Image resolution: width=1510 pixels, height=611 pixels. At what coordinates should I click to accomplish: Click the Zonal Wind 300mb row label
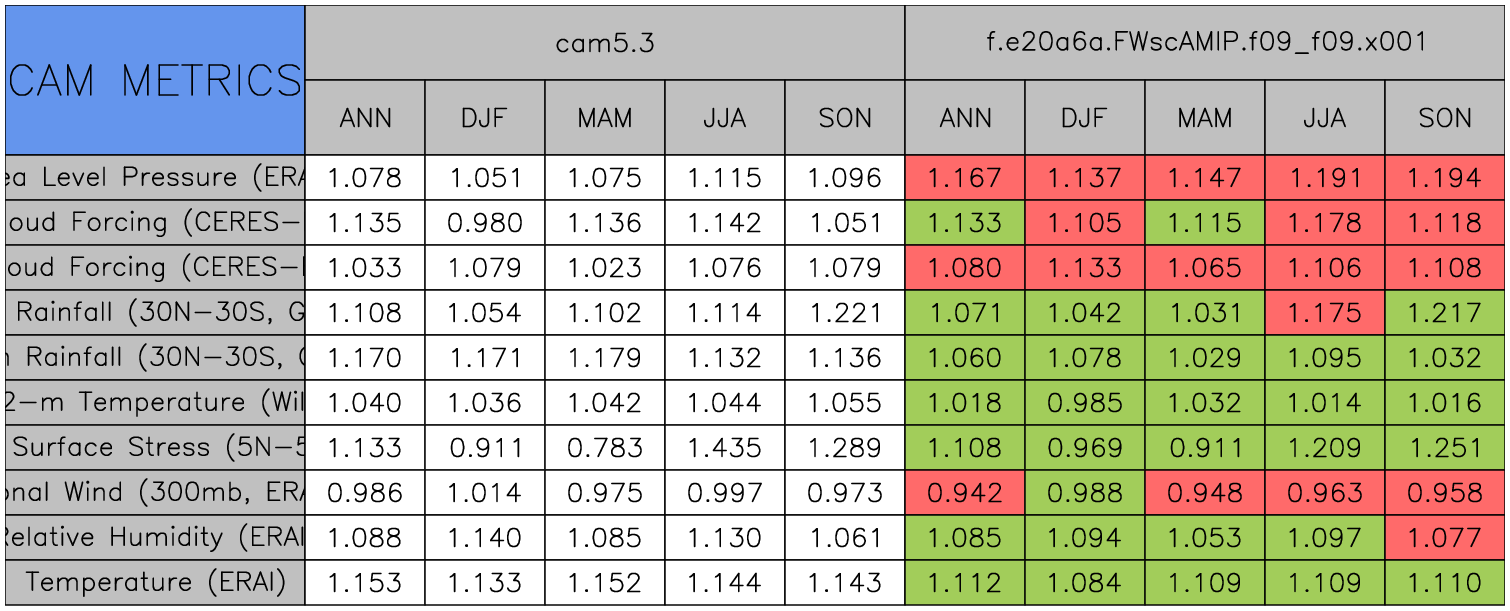tap(155, 492)
